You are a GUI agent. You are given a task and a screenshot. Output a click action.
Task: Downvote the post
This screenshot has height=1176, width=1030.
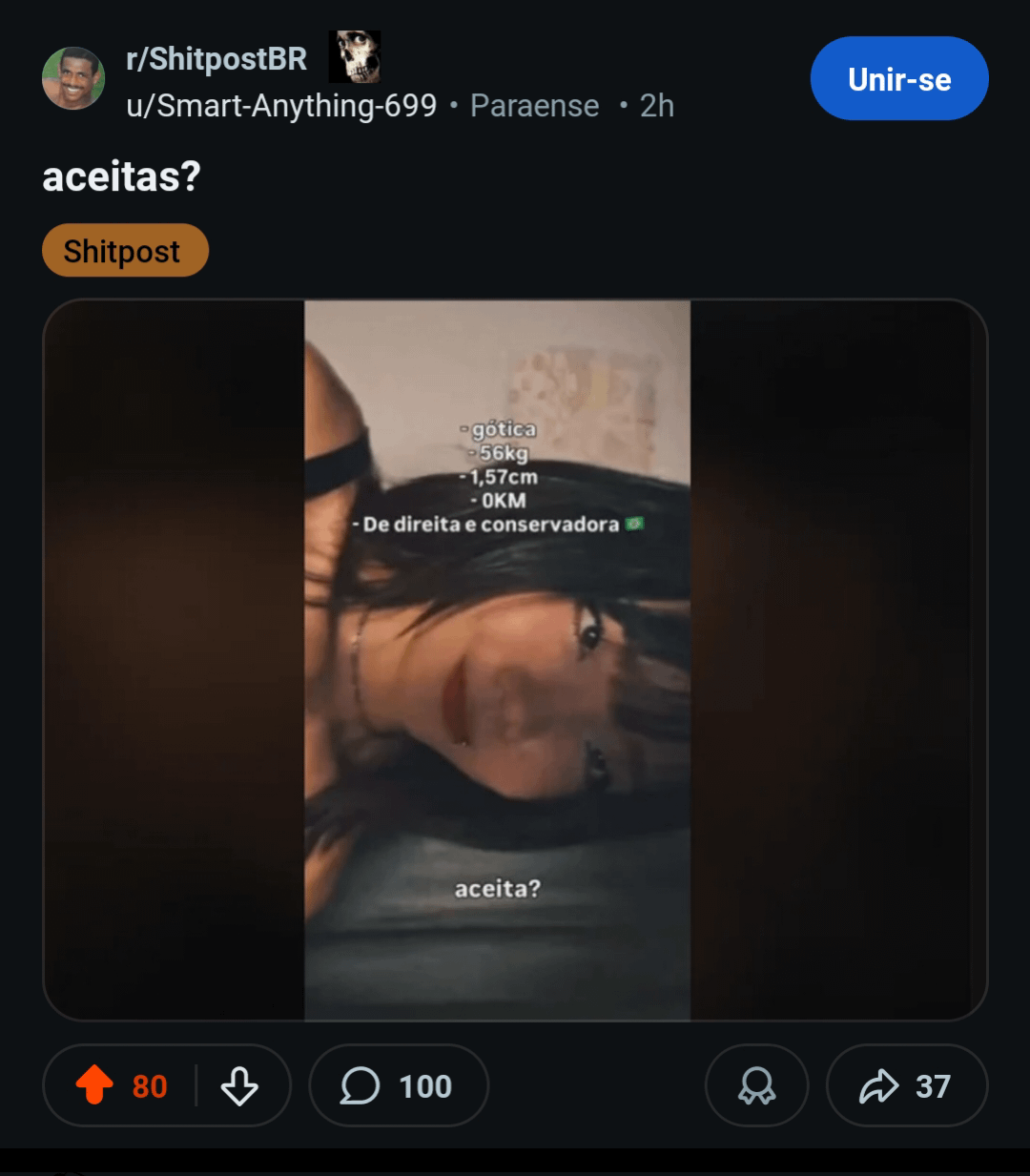pos(239,1085)
